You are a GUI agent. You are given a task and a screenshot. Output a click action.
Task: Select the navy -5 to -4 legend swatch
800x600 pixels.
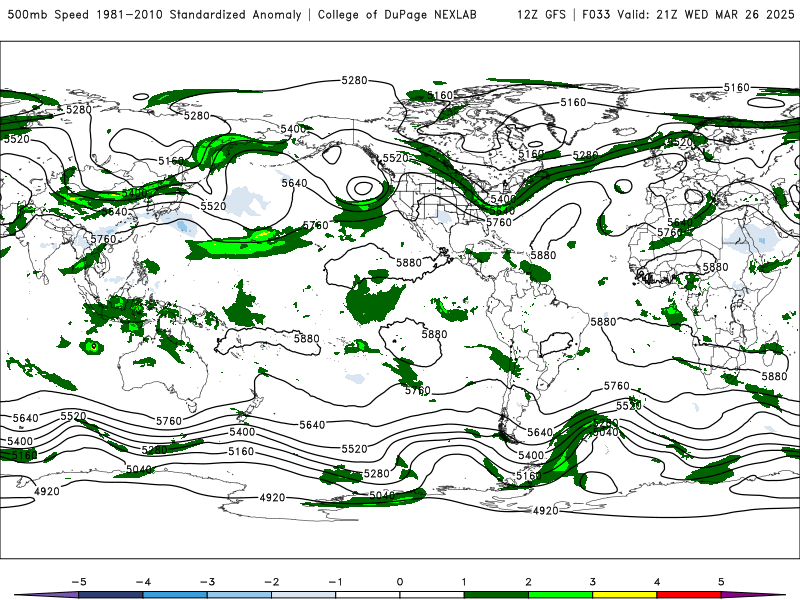[111, 595]
